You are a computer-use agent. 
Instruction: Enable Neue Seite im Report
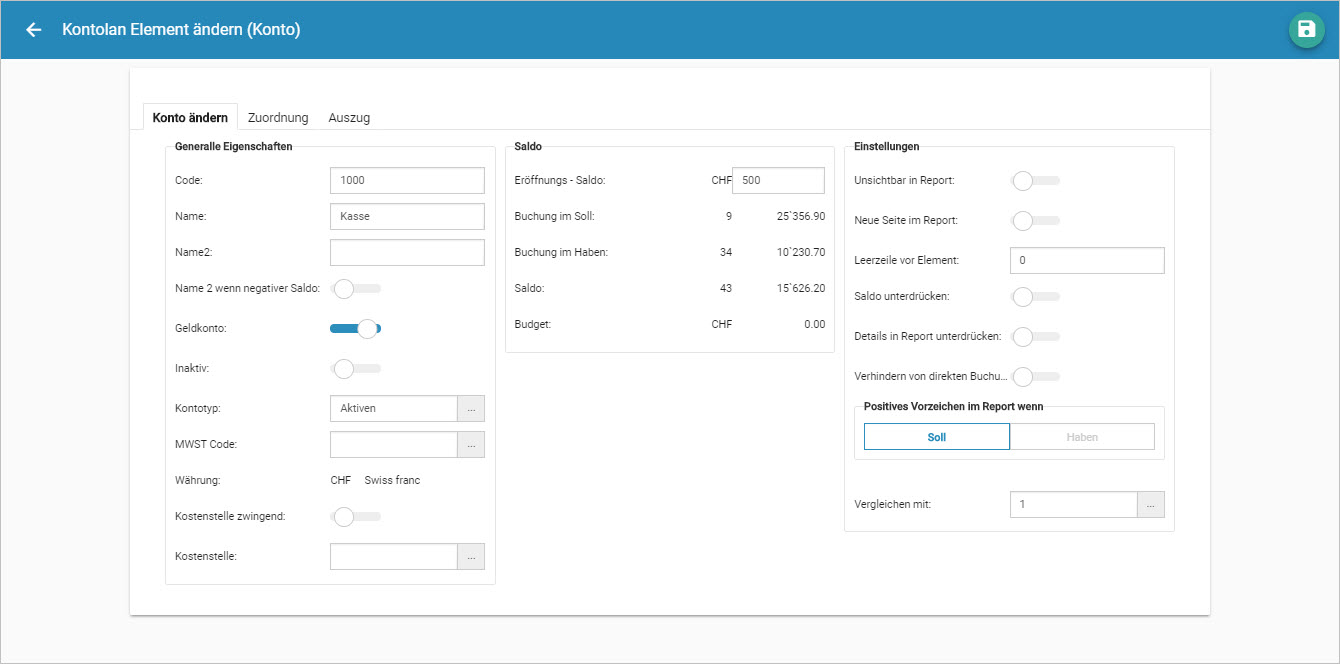(1035, 221)
